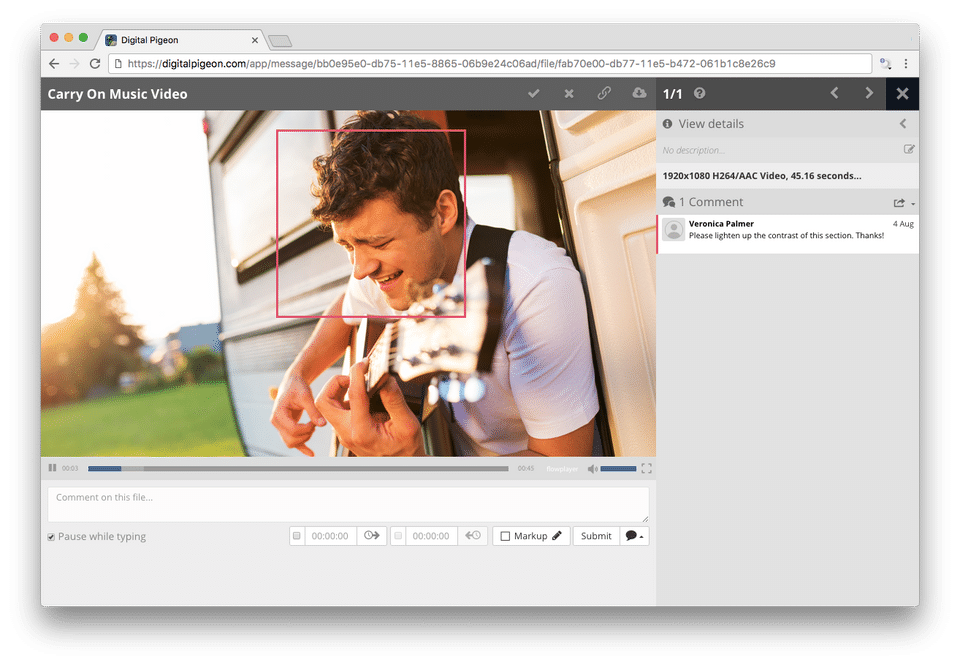Viewport: 960px width, 665px height.
Task: Adjust the volume slider
Action: pos(618,468)
